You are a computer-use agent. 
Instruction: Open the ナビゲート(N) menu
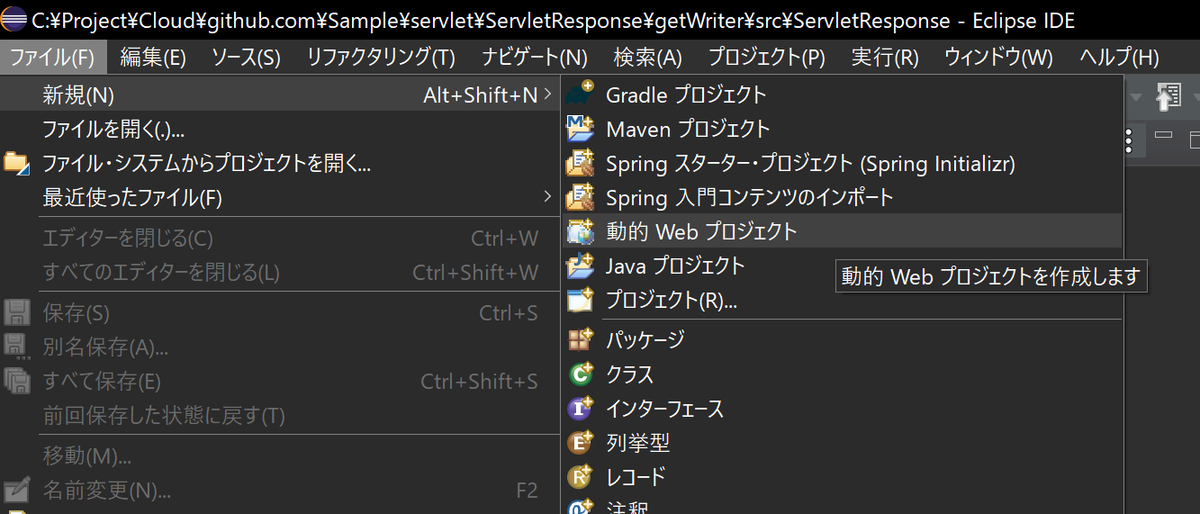click(534, 58)
